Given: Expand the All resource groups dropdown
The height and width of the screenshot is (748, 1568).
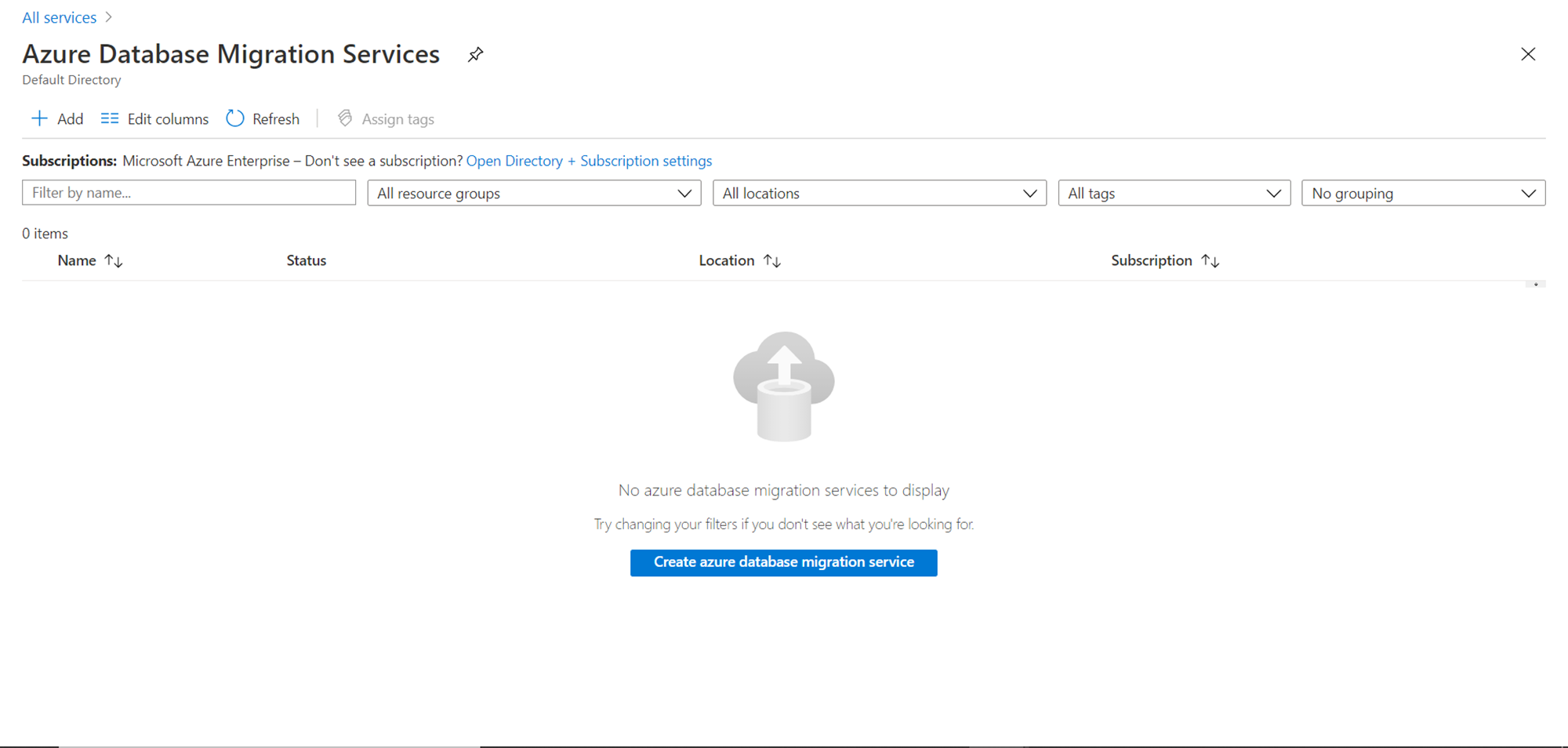Looking at the screenshot, I should click(x=534, y=193).
